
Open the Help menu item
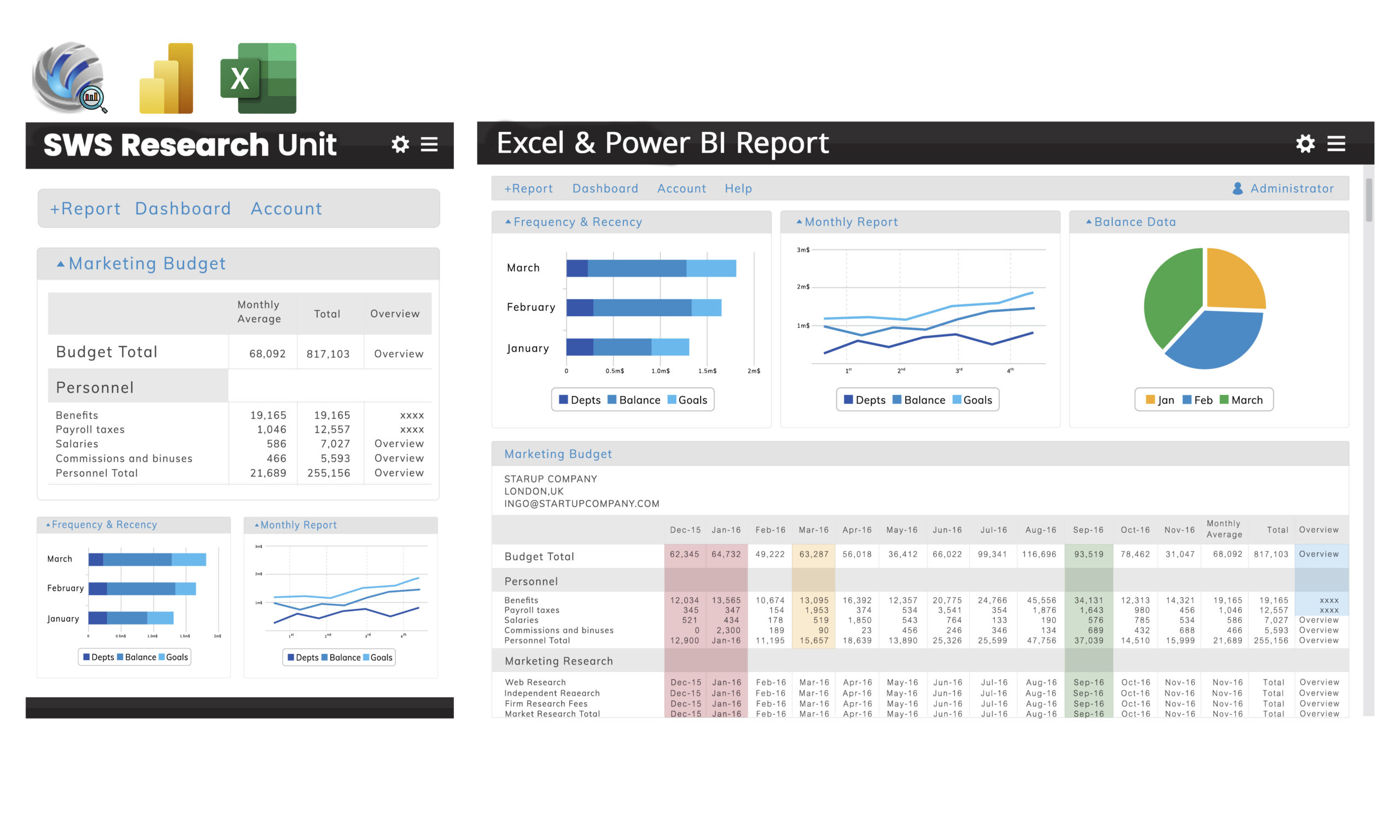[738, 189]
